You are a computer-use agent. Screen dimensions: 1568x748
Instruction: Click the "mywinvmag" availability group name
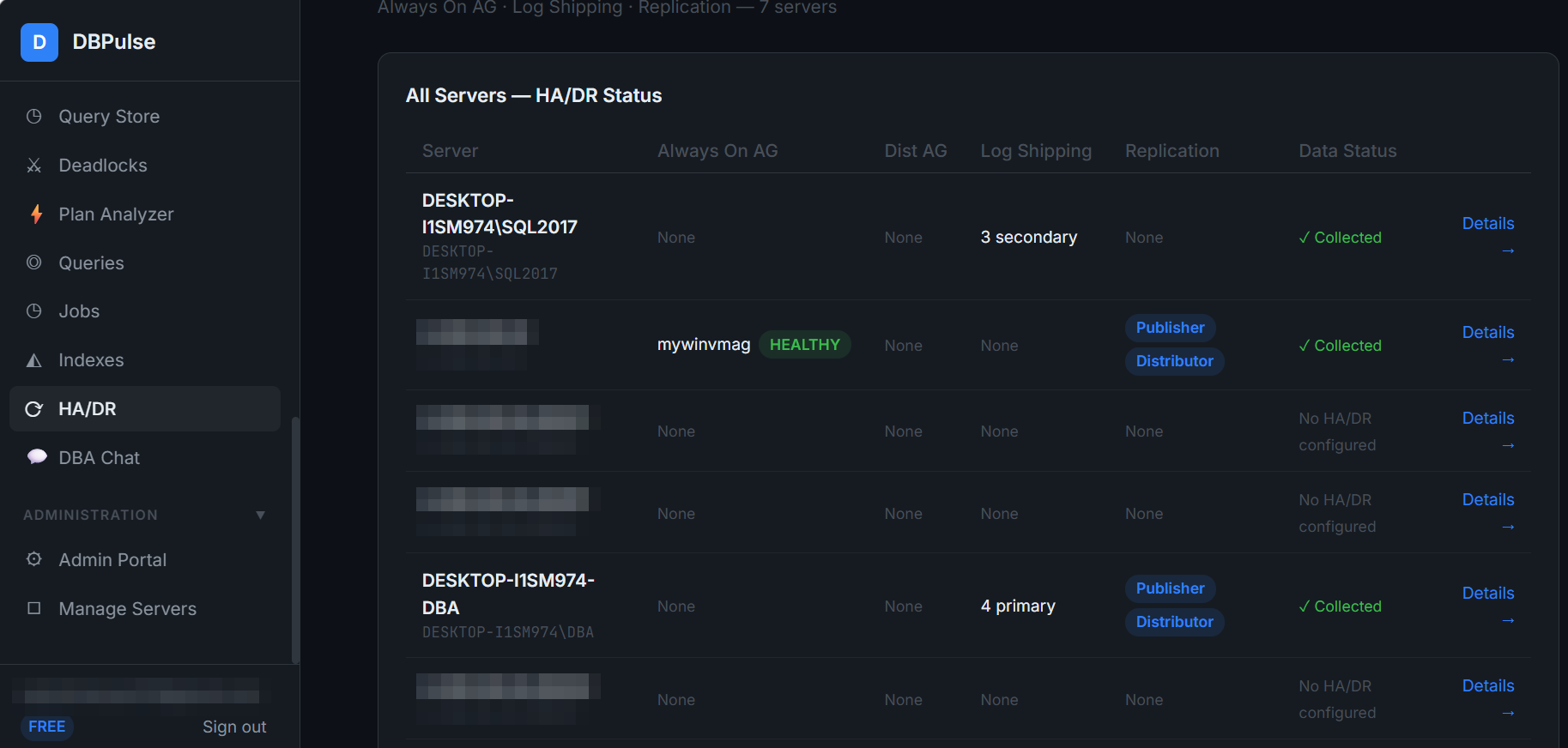pyautogui.click(x=704, y=345)
